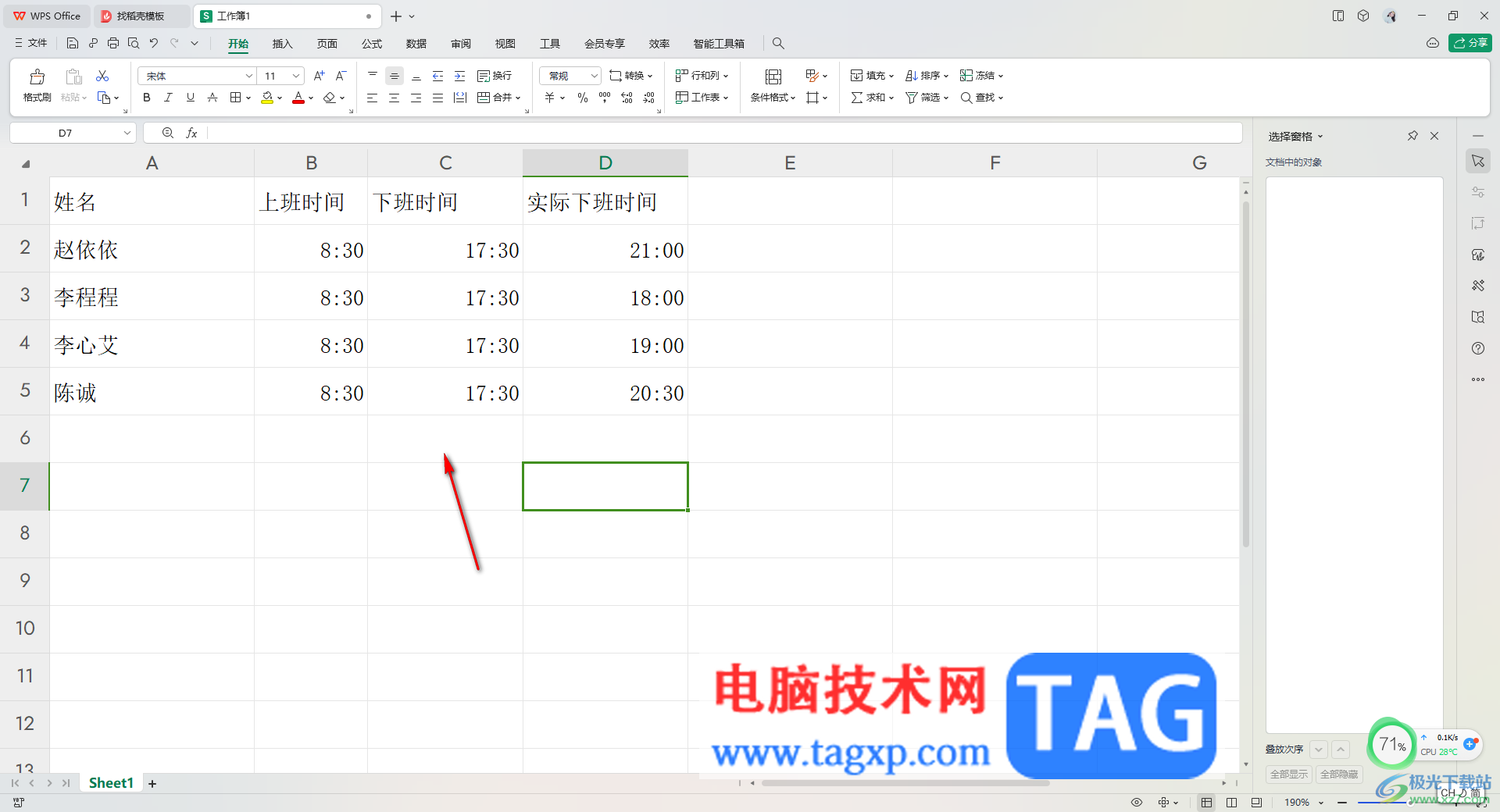
Task: Increase decimal places icon
Action: click(627, 98)
